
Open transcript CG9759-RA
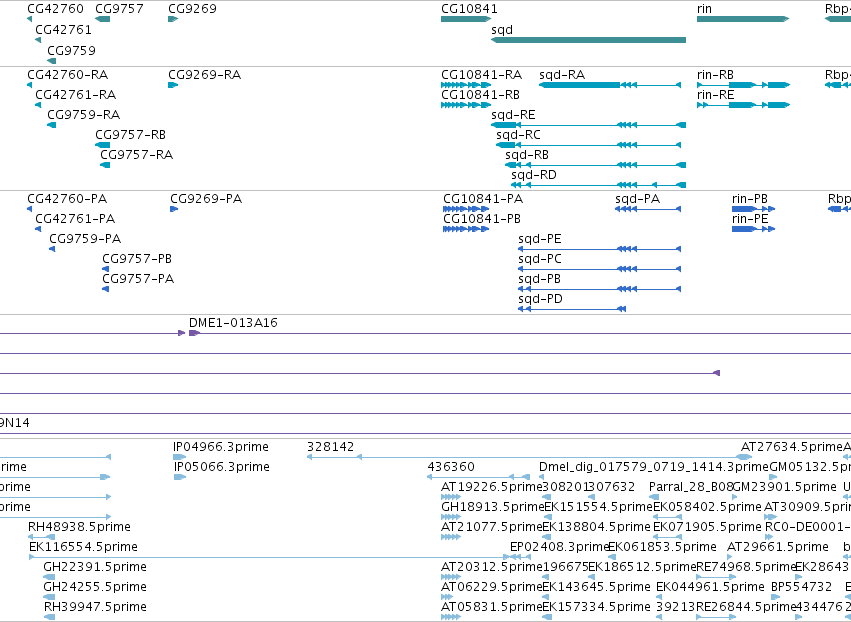coord(84,115)
